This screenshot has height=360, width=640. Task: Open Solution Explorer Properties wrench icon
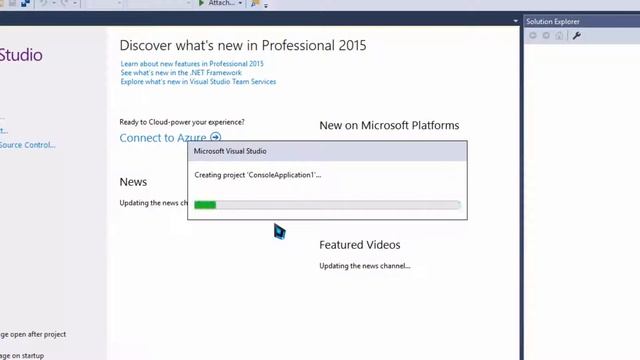pyautogui.click(x=577, y=36)
